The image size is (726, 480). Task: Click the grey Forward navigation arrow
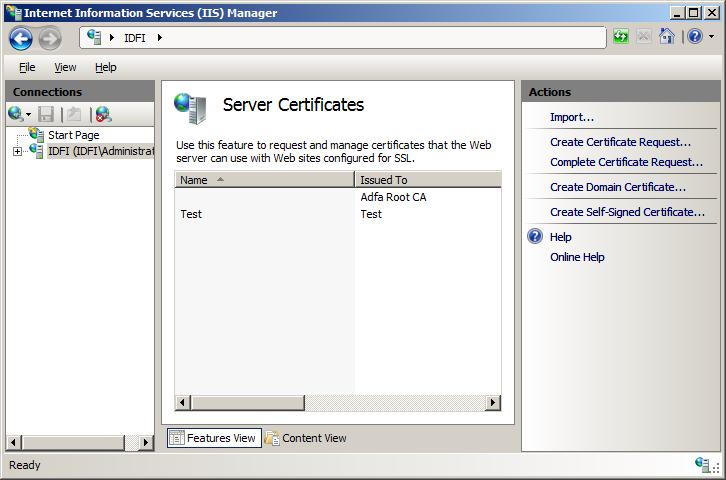[50, 38]
